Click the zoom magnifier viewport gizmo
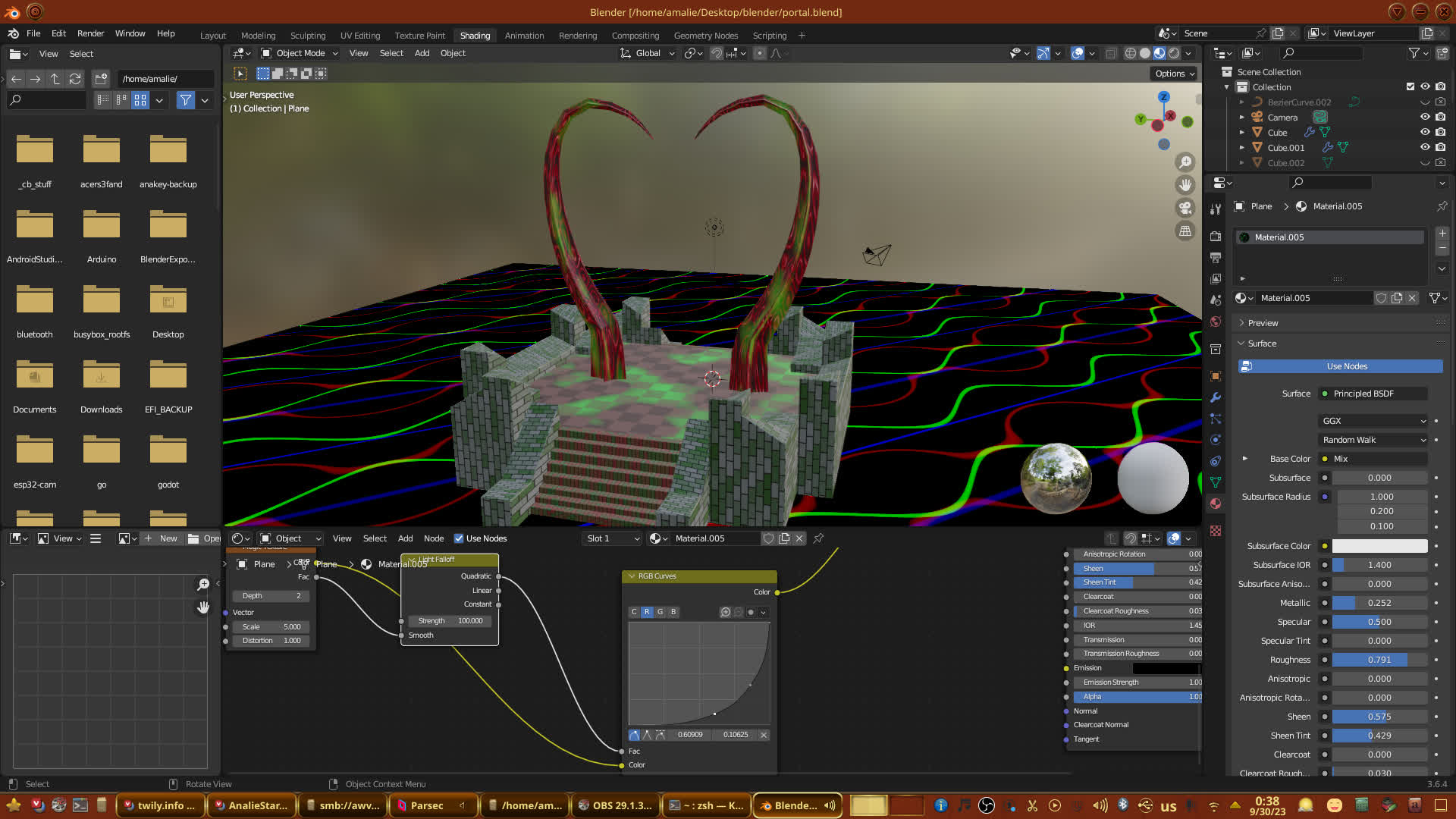Image resolution: width=1456 pixels, height=819 pixels. tap(1185, 162)
